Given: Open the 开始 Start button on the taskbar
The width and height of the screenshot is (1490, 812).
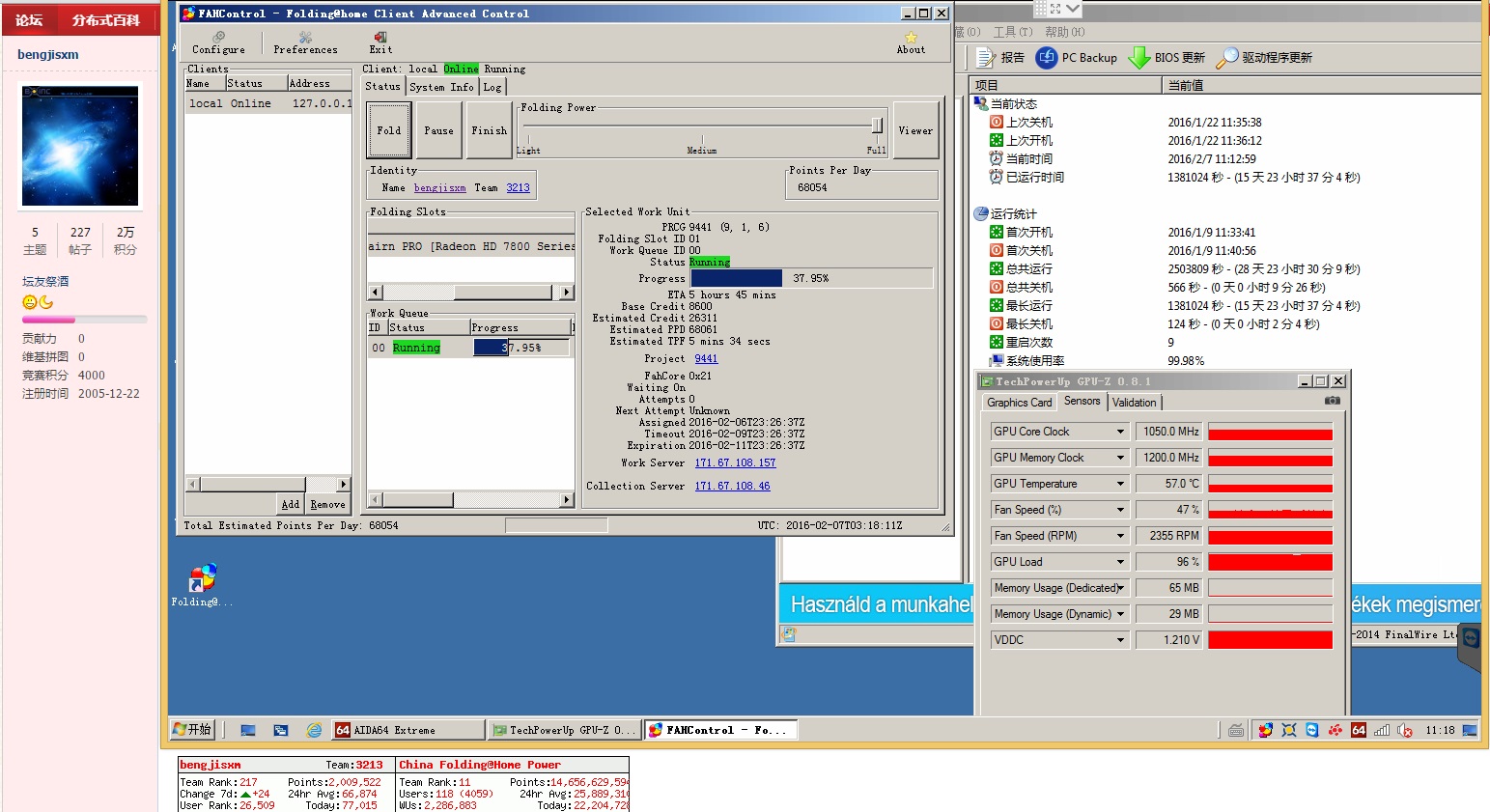Looking at the screenshot, I should point(191,730).
